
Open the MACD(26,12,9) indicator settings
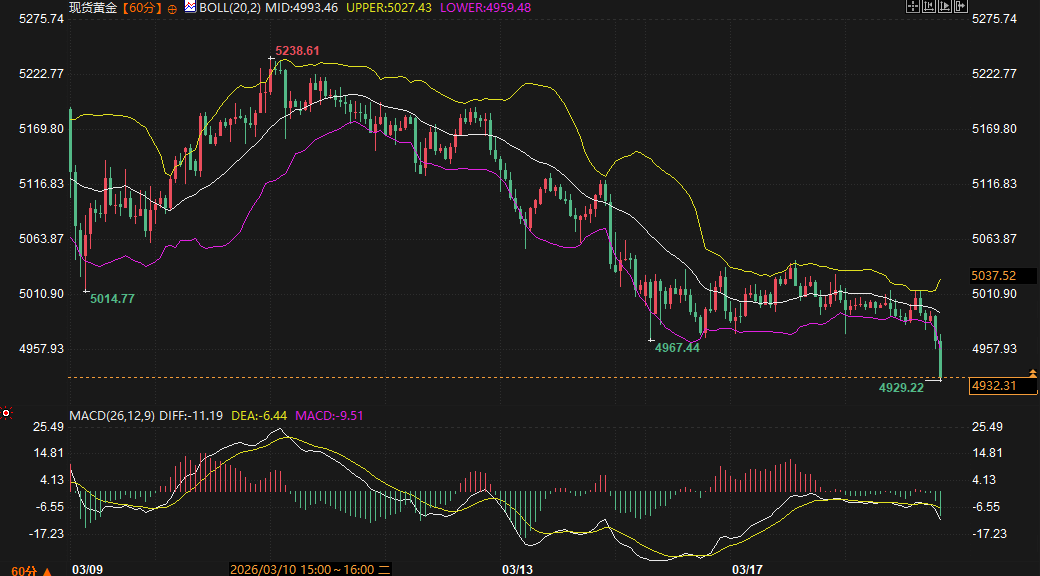[x=112, y=414]
